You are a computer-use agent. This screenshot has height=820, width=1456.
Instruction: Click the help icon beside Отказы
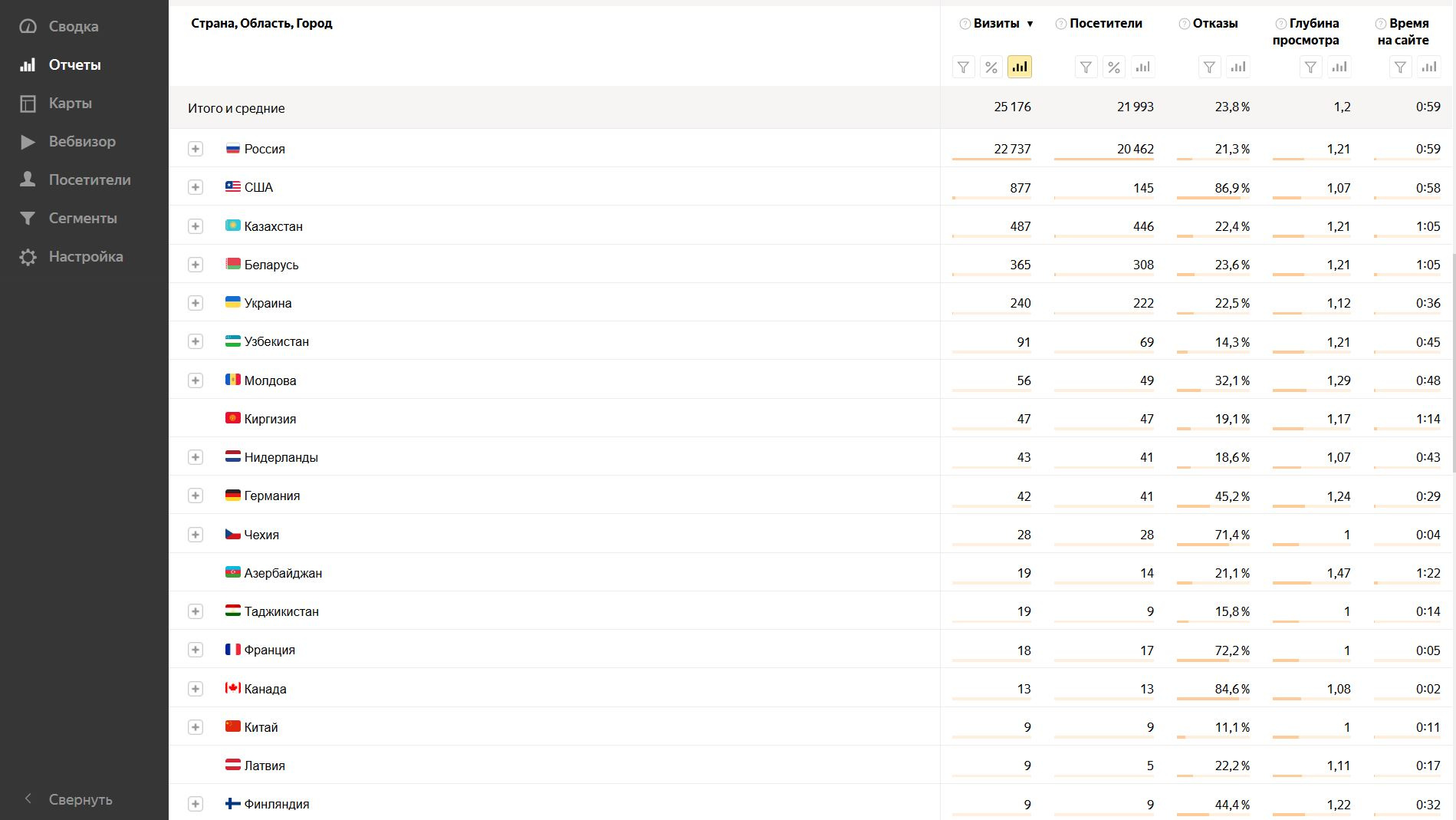1184,24
